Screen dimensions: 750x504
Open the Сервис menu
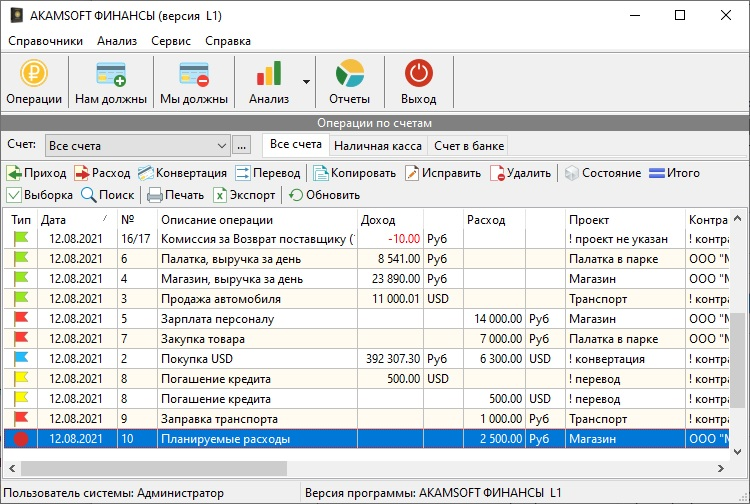[171, 41]
